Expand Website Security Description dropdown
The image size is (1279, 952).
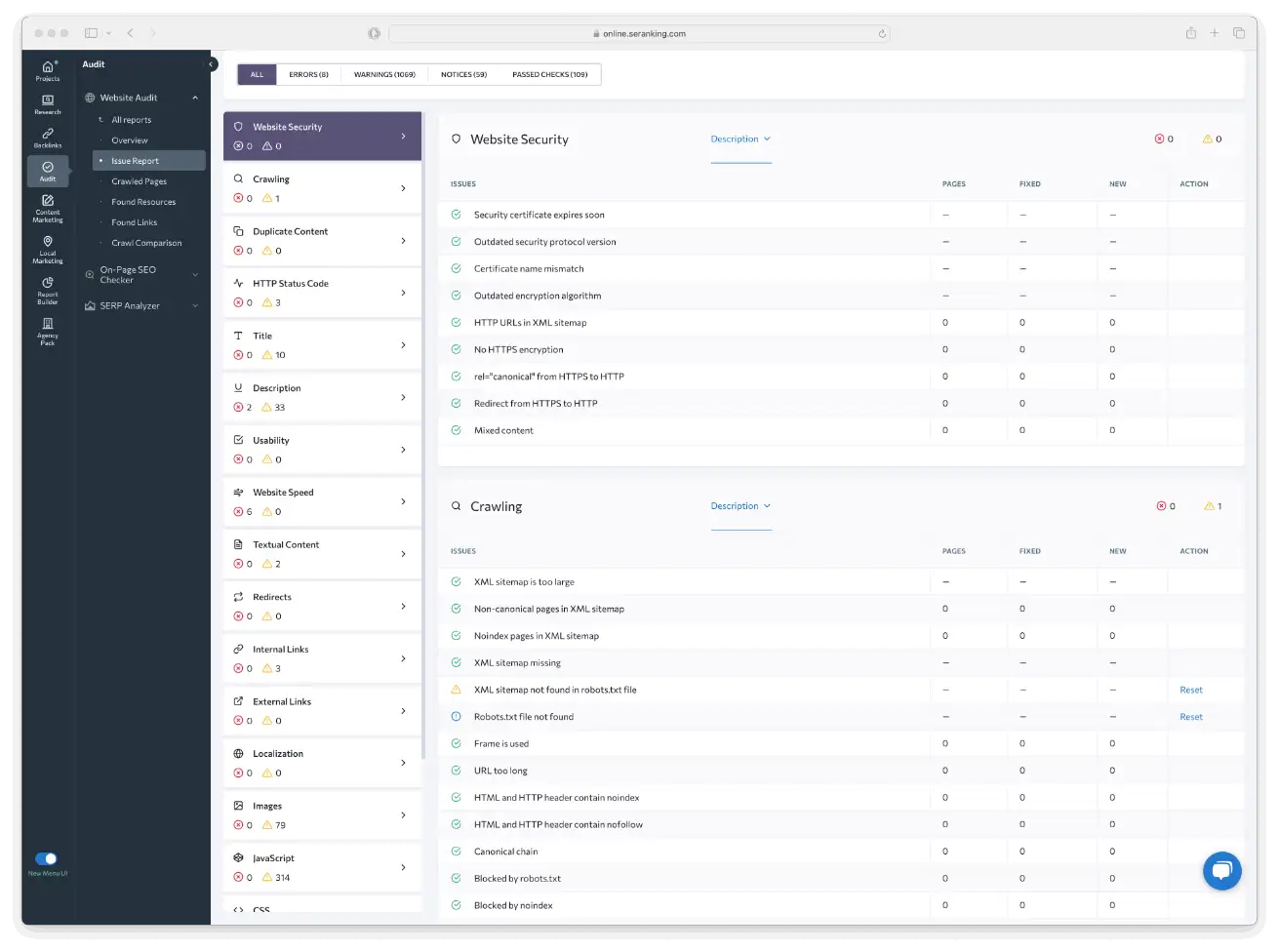point(740,139)
